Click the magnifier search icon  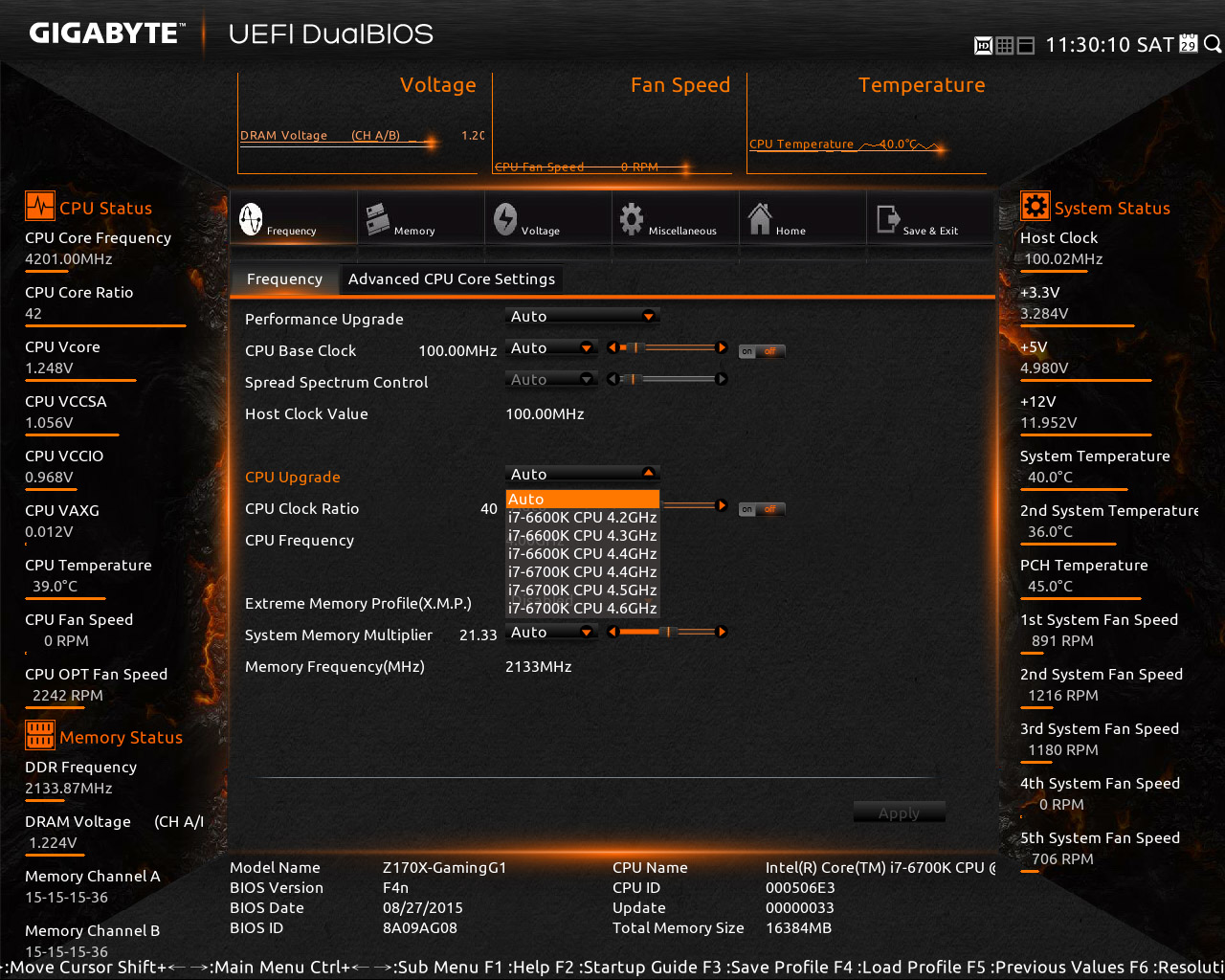(x=1213, y=44)
